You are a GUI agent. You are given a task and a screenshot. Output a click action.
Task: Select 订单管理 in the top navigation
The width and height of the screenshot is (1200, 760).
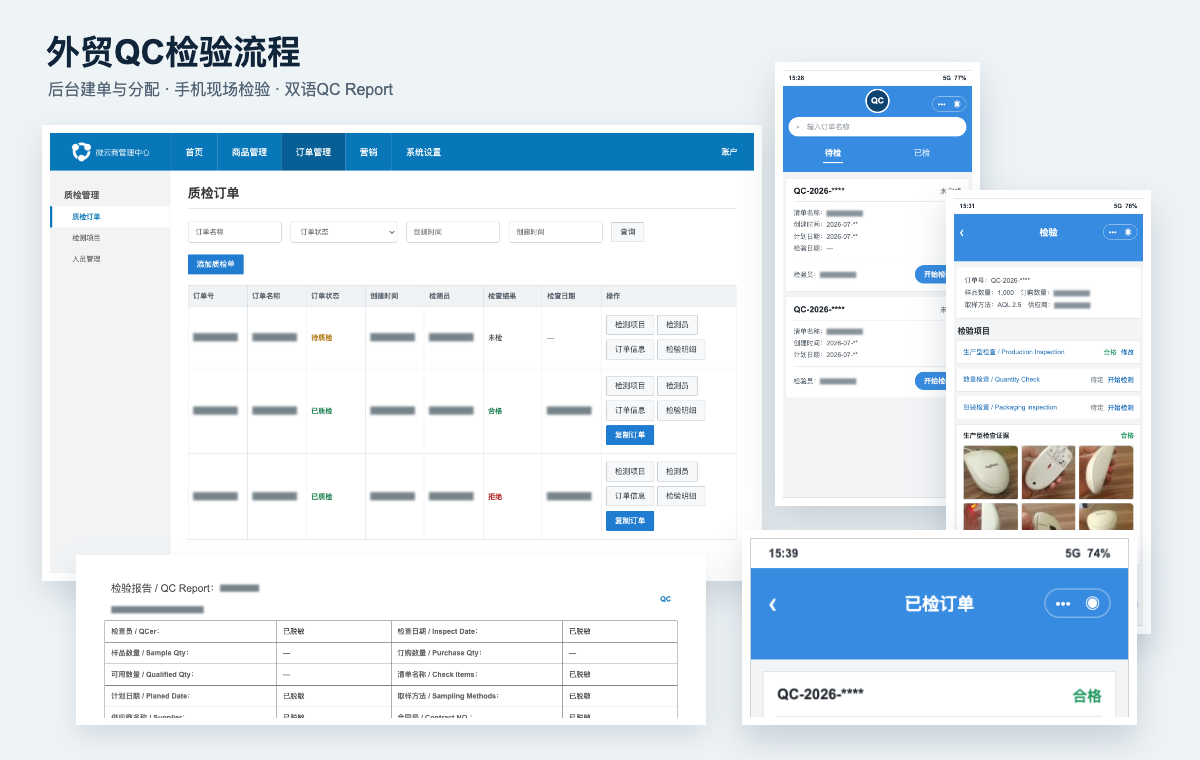[x=313, y=152]
